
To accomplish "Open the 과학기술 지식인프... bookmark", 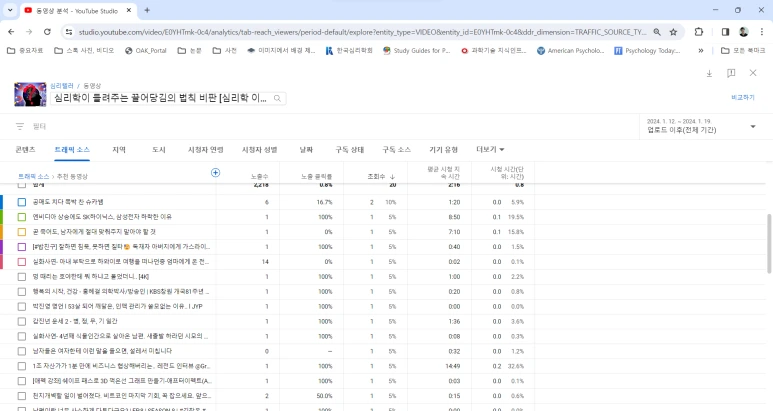I will [493, 50].
